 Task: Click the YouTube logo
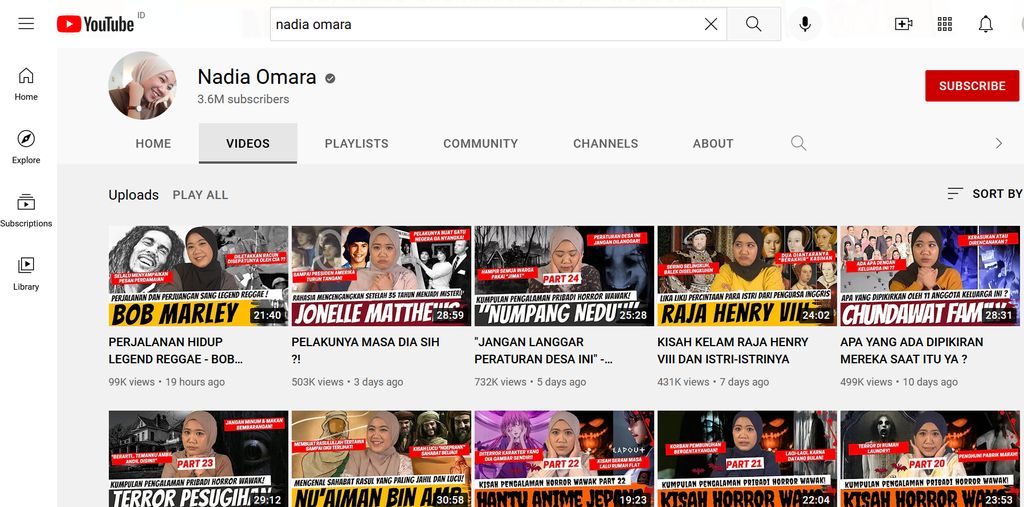point(95,24)
